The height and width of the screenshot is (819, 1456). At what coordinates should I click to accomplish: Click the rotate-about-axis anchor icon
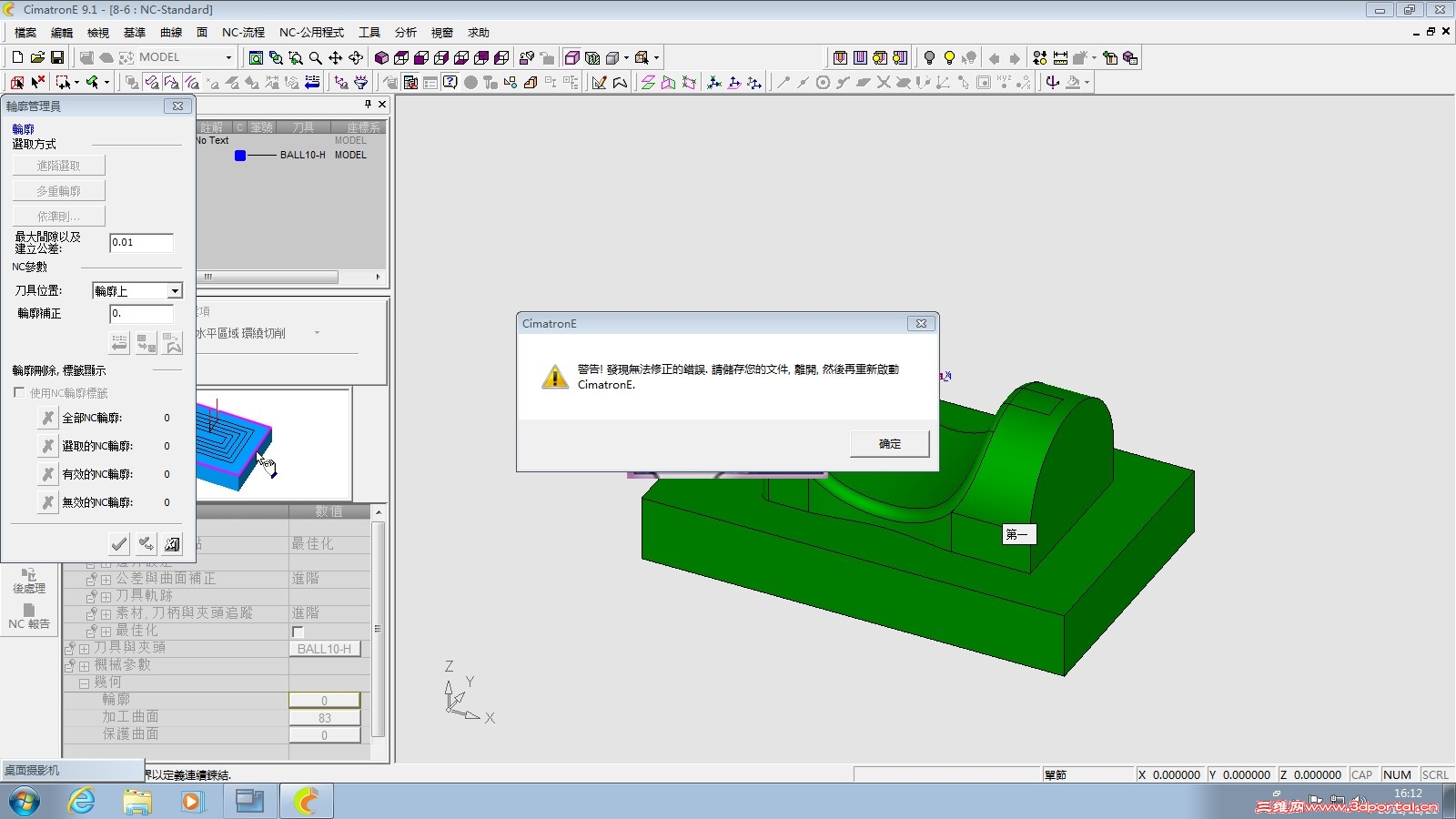pos(1053,82)
